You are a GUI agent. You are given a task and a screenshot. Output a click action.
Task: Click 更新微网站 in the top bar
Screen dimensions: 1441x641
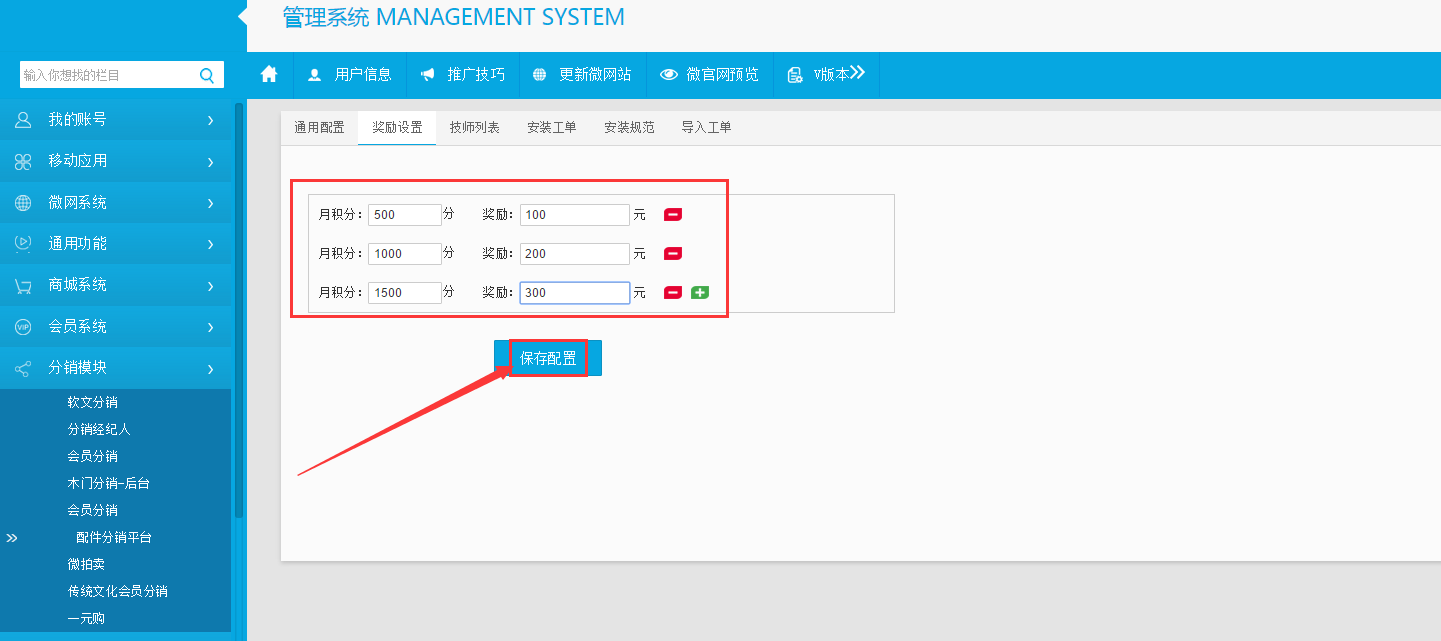pos(582,75)
